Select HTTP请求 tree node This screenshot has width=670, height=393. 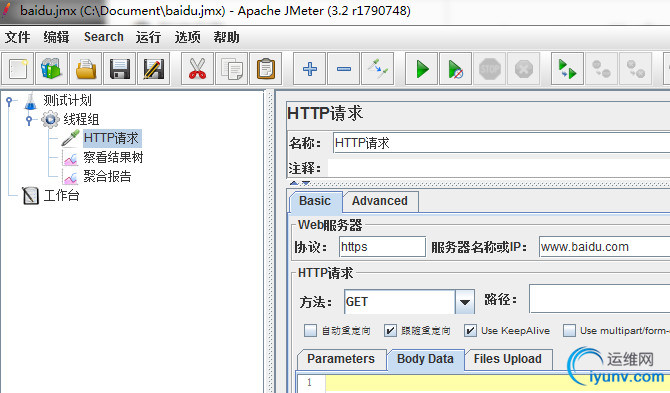[x=111, y=138]
